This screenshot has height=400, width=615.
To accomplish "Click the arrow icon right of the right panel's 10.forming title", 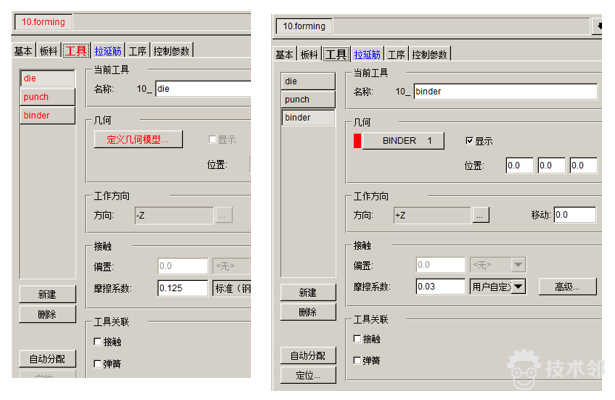I will coord(597,27).
